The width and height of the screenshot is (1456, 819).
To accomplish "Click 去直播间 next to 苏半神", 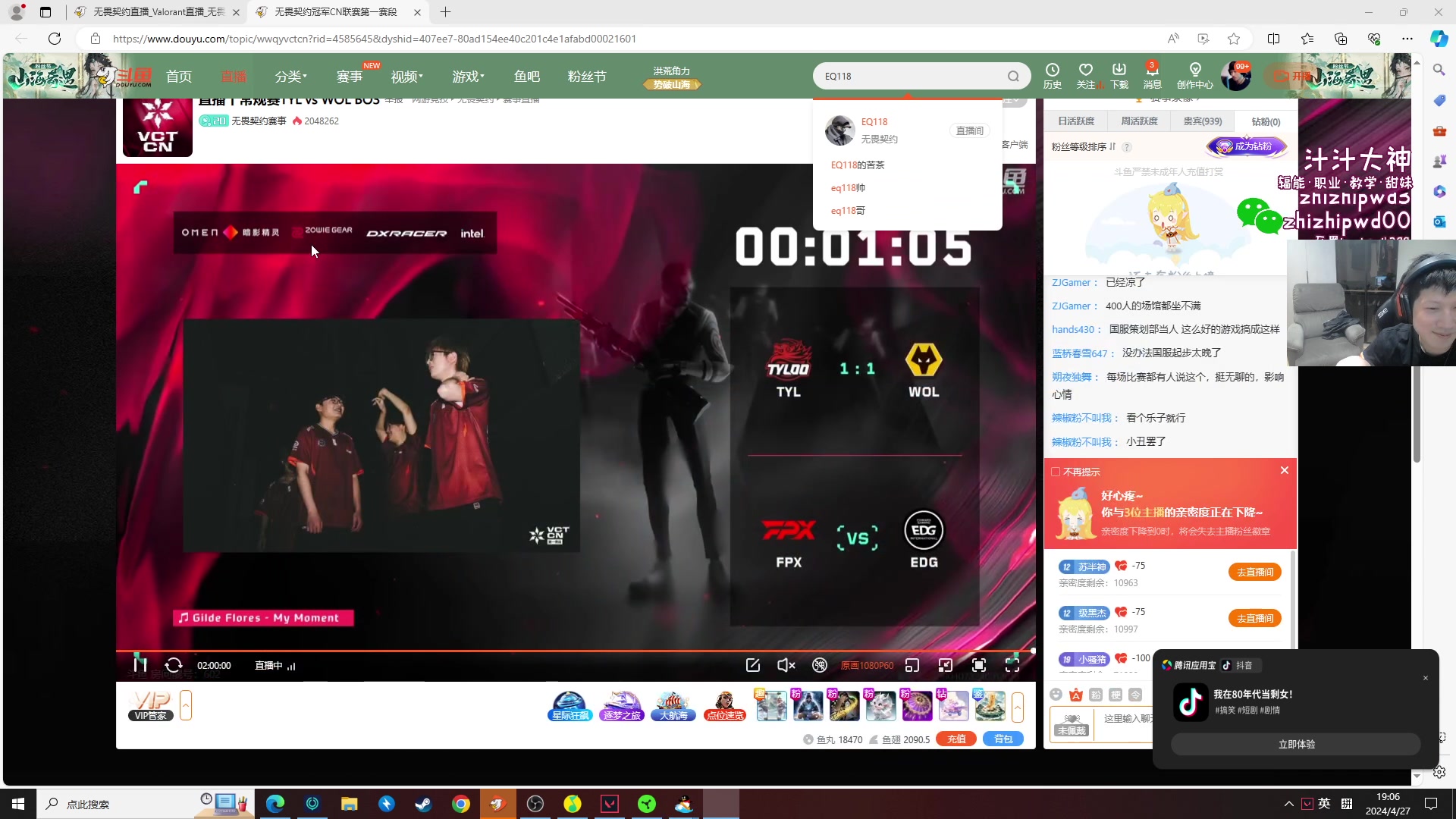I will [1254, 572].
